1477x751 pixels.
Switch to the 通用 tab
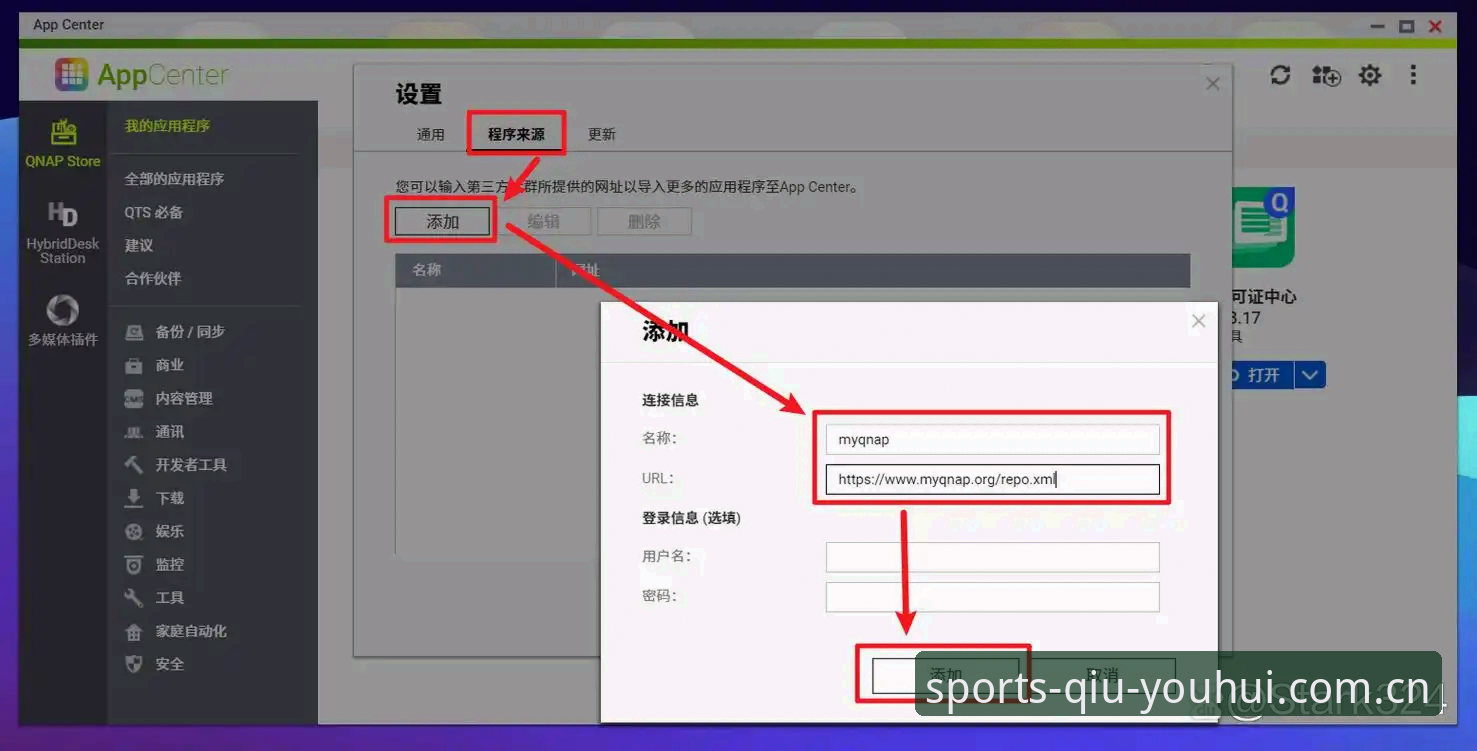click(431, 134)
